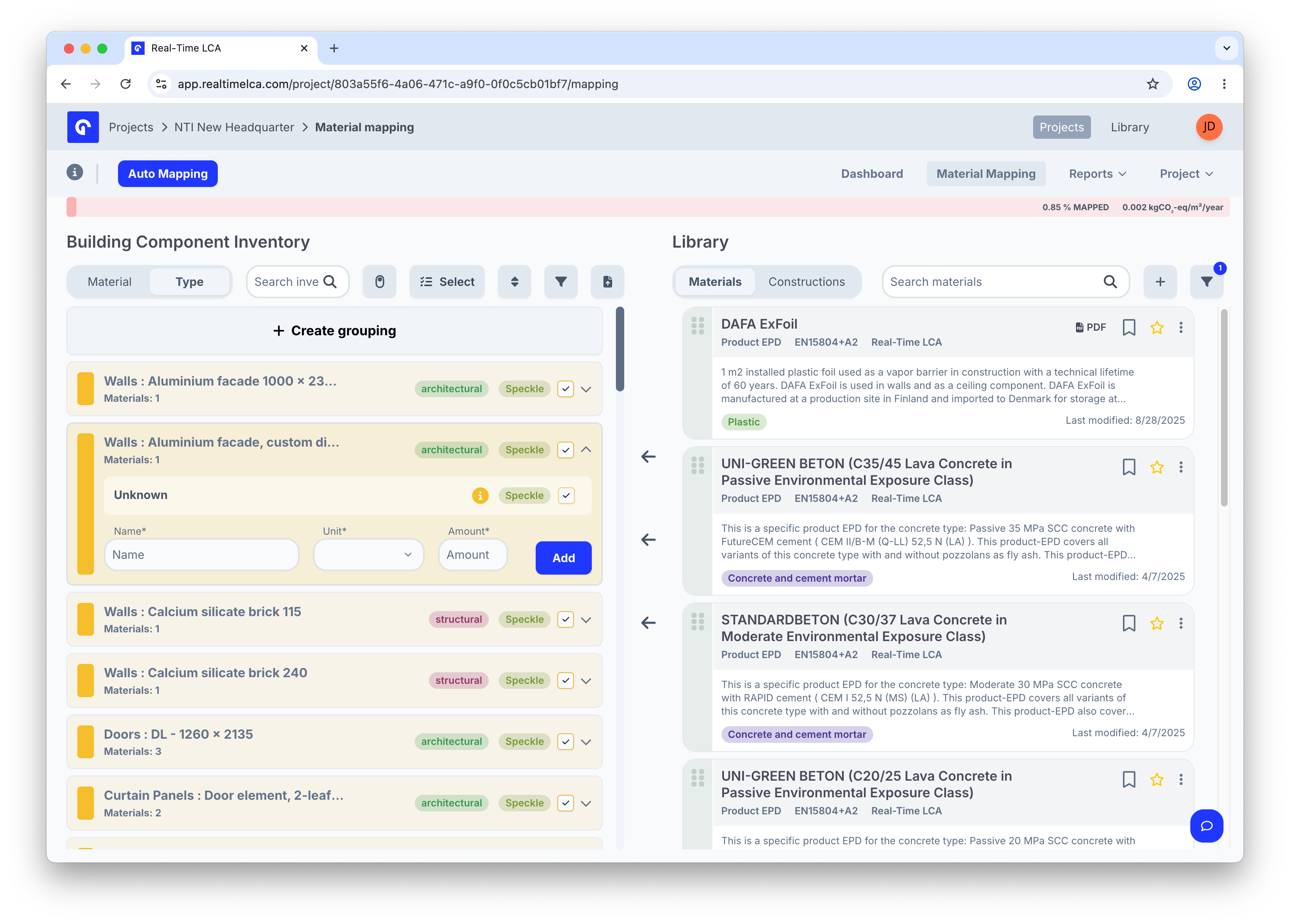The height and width of the screenshot is (924, 1290).
Task: Open the inventory filter funnel icon
Action: pyautogui.click(x=560, y=281)
